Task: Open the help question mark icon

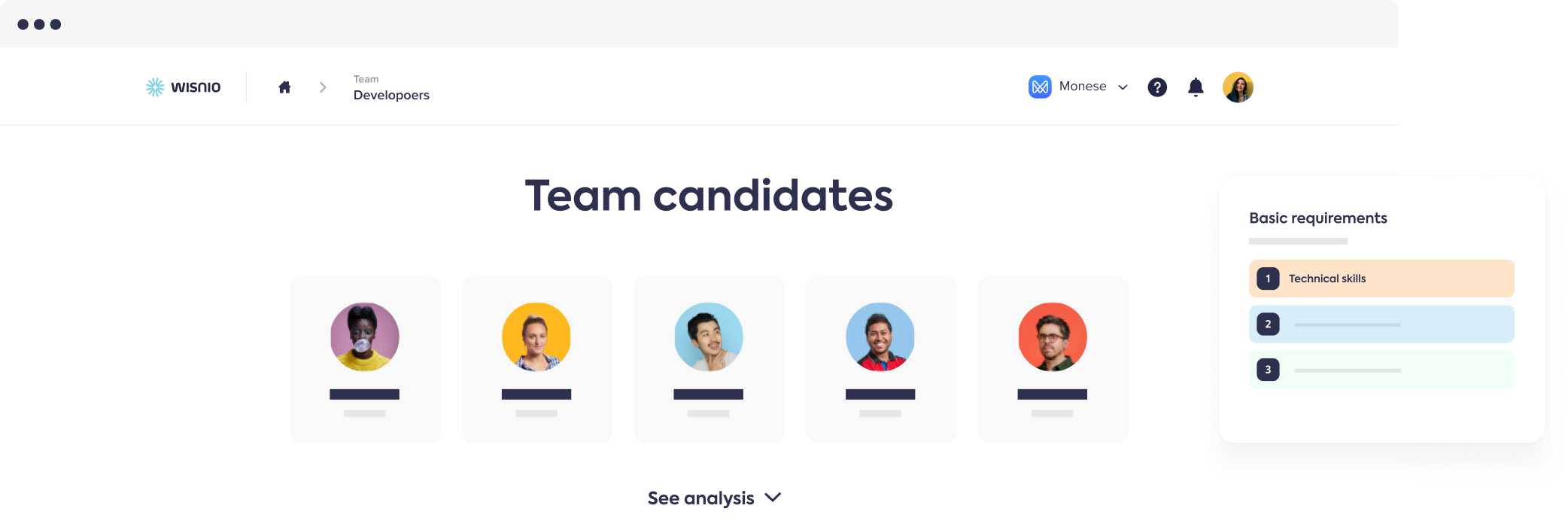Action: [1157, 87]
